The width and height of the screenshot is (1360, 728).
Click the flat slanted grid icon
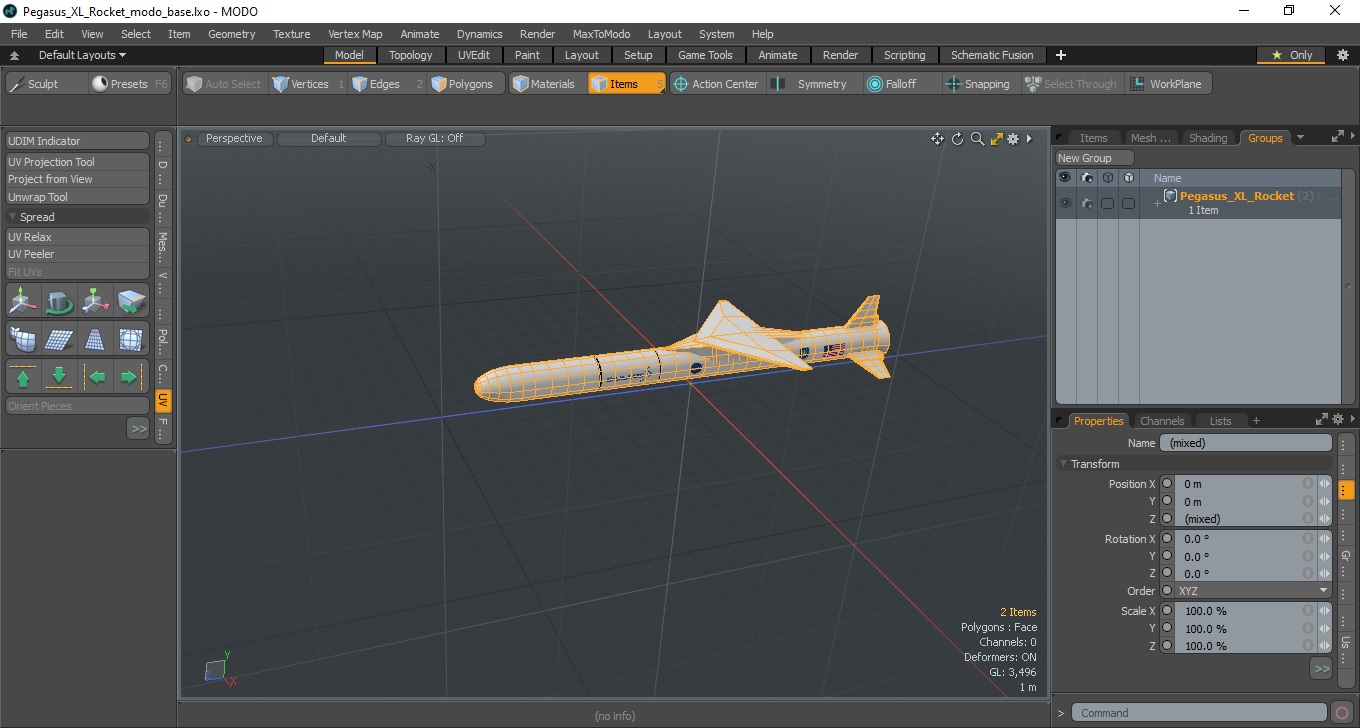(59, 338)
